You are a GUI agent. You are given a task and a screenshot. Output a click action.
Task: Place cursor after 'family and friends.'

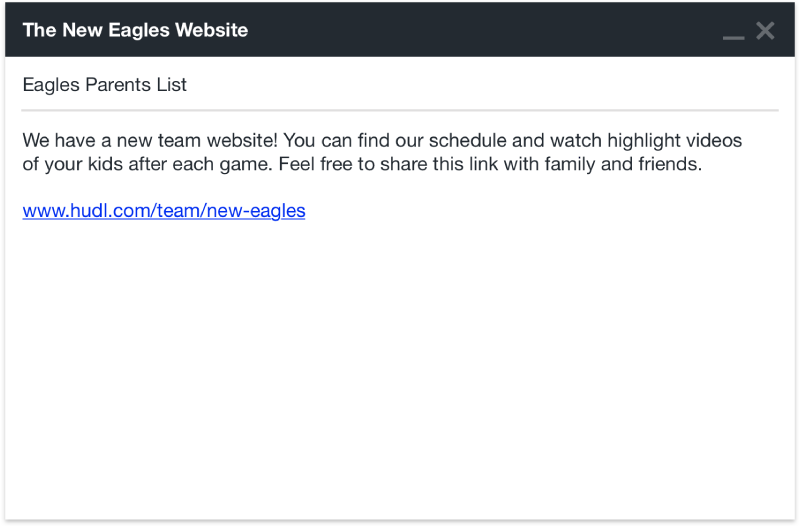point(703,164)
